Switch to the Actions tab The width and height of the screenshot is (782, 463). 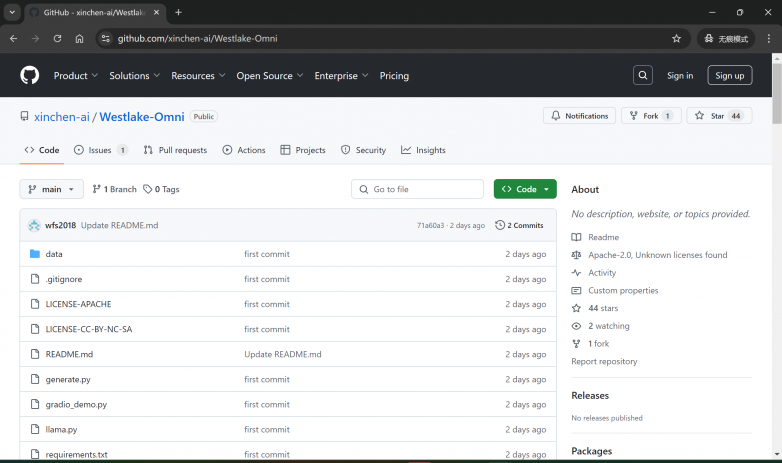244,150
